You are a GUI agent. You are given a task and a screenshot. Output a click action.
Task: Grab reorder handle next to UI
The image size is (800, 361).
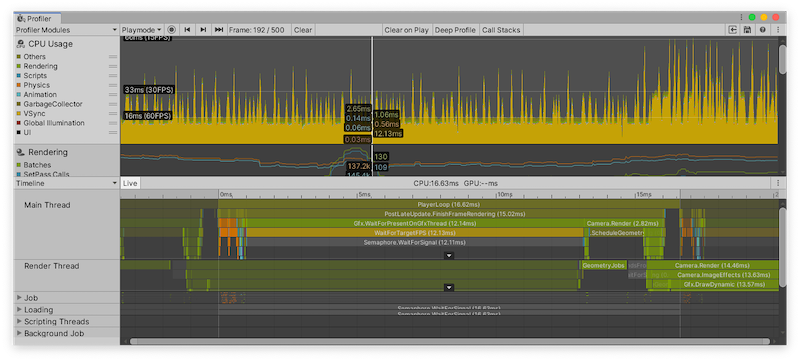click(113, 132)
